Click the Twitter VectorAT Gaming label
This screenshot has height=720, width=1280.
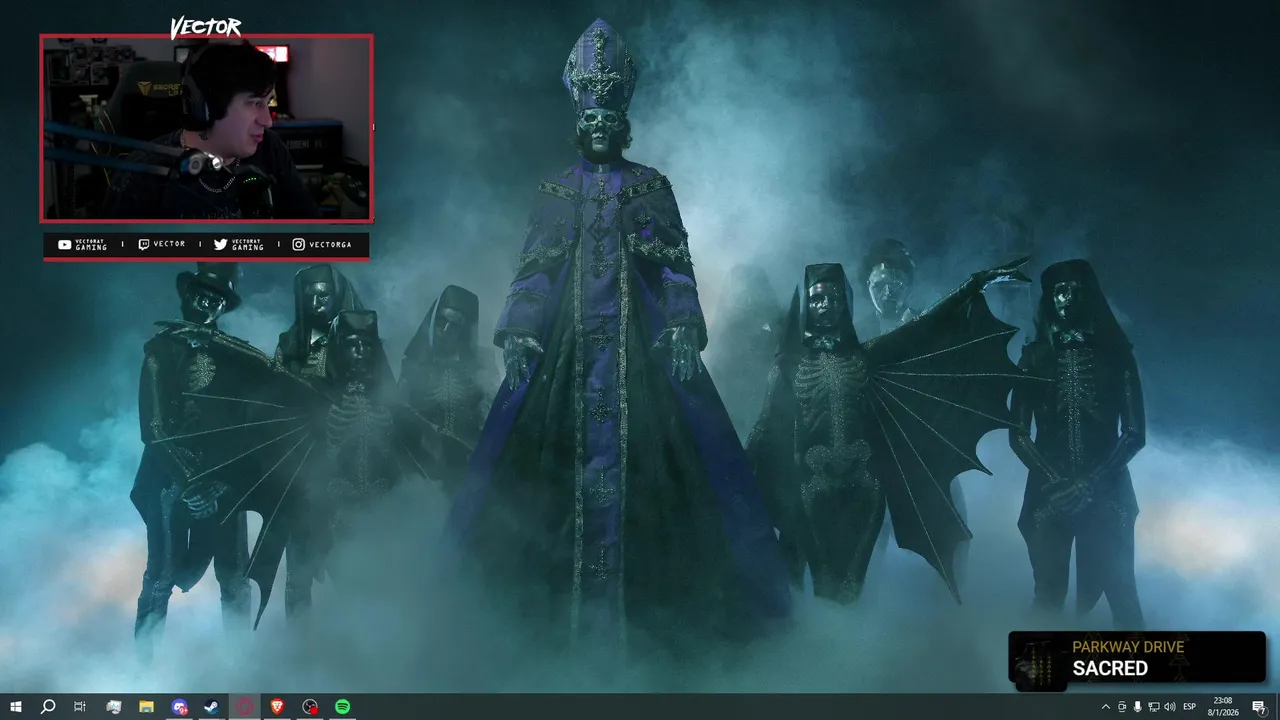click(x=239, y=244)
